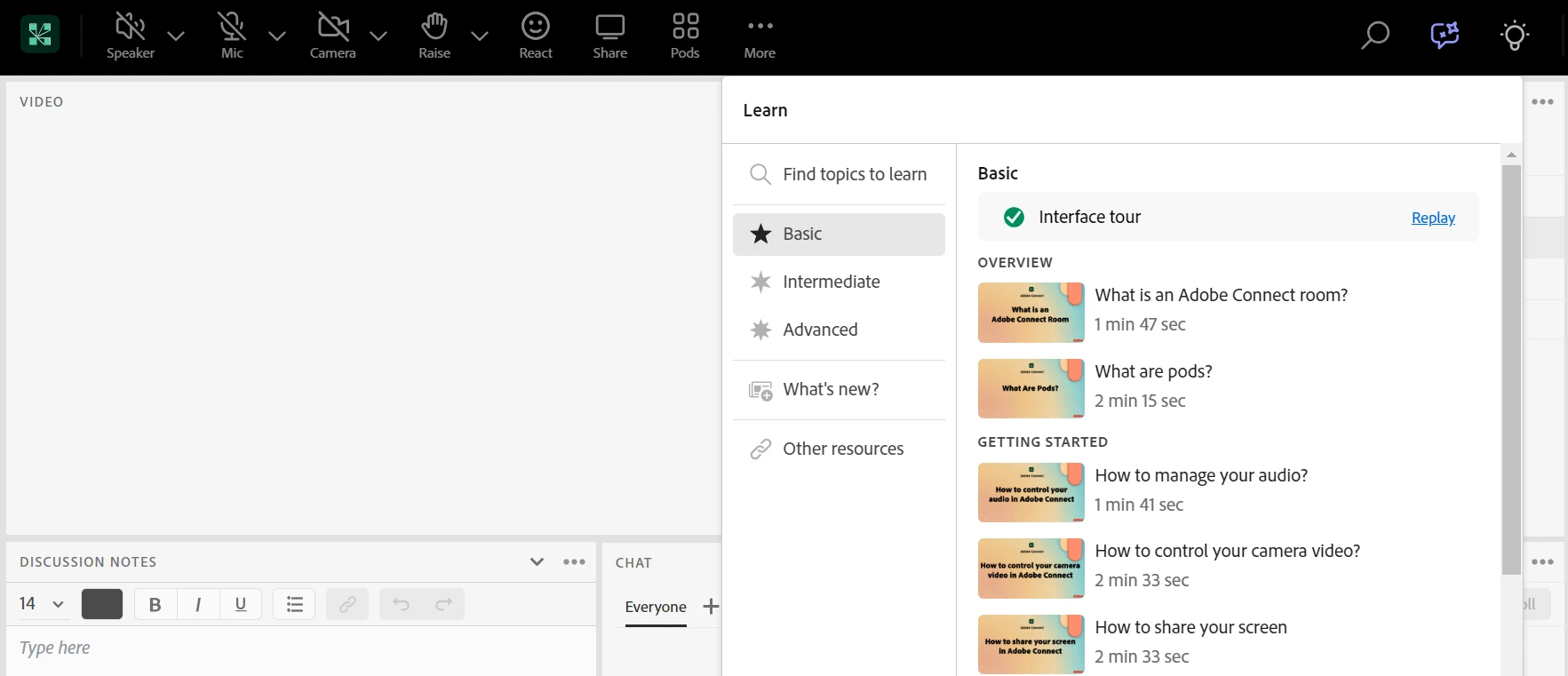Select the Intermediate category

tap(839, 282)
